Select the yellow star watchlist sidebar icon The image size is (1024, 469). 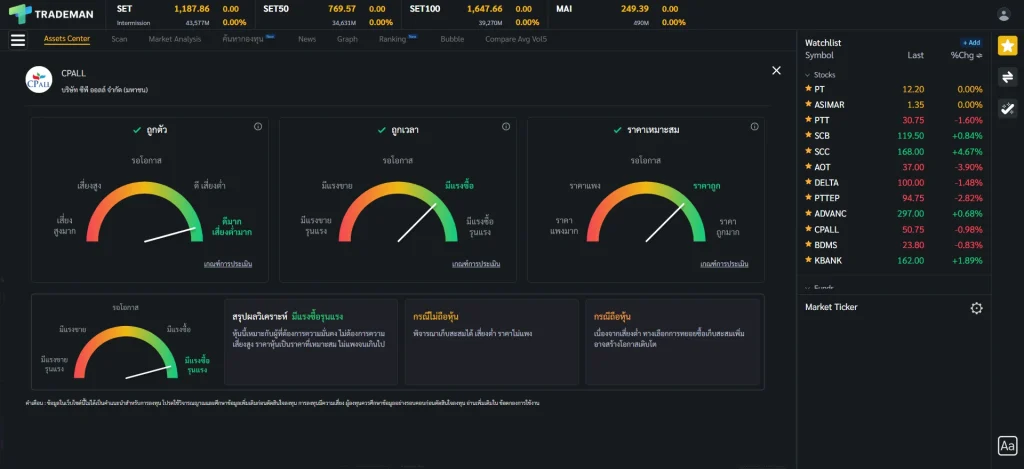coord(1007,46)
